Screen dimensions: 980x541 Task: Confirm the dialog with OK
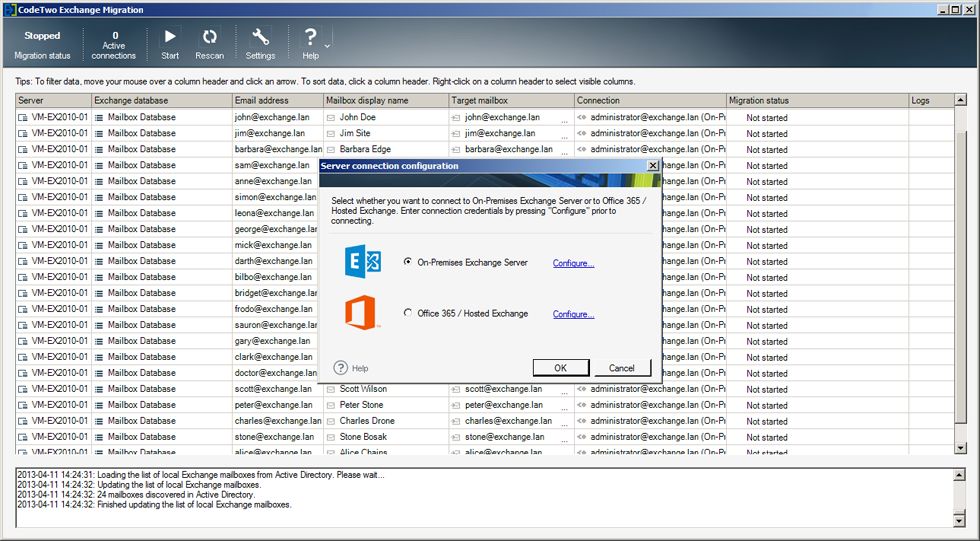561,368
